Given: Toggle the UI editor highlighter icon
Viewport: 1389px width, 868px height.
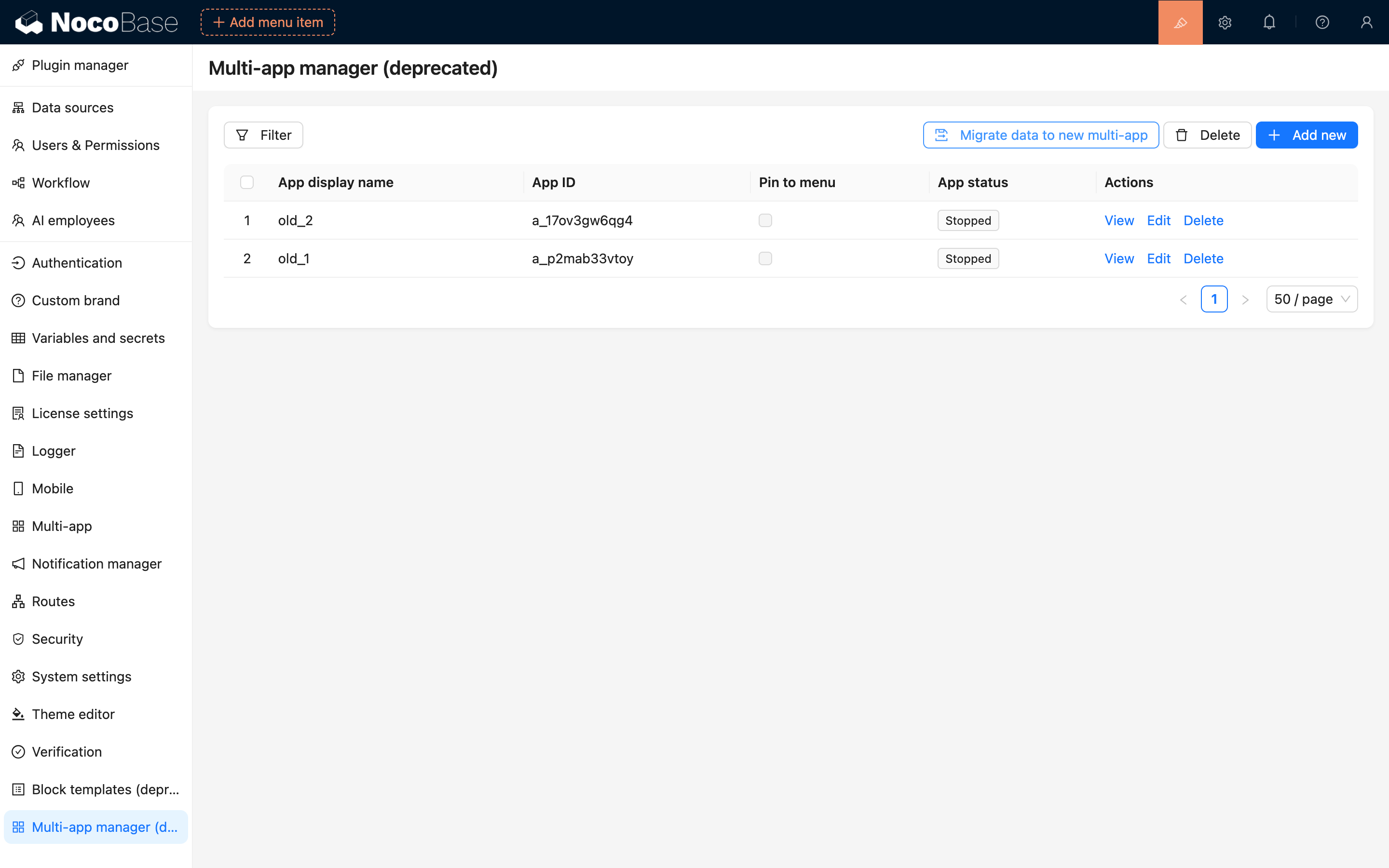Looking at the screenshot, I should click(x=1180, y=22).
